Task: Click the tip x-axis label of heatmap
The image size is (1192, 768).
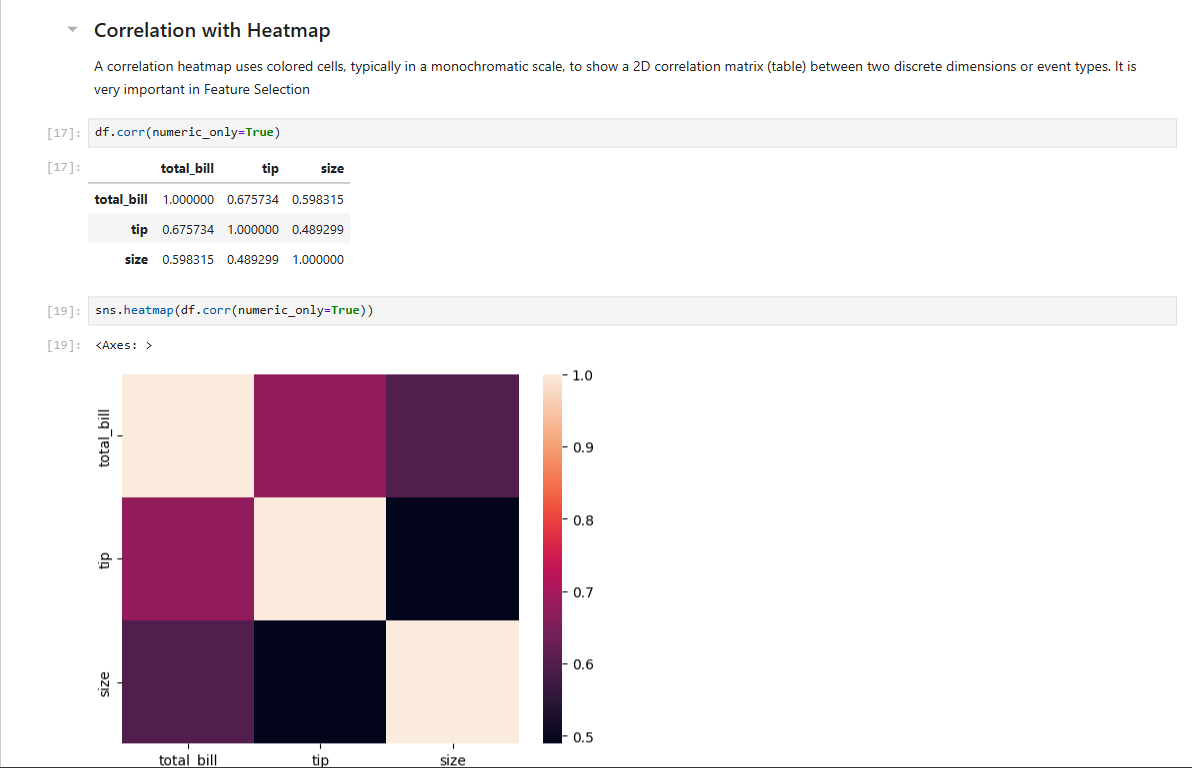Action: tap(320, 760)
